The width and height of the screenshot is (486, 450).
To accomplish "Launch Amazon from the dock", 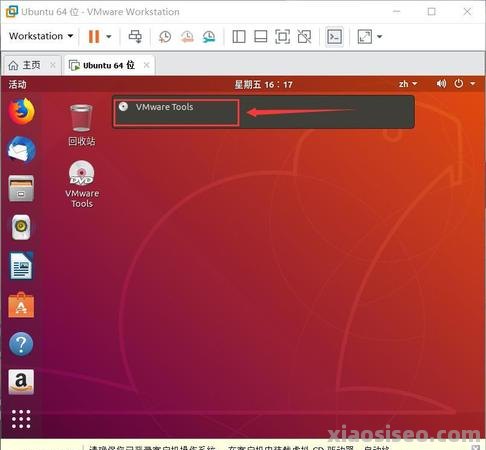I will click(x=21, y=382).
